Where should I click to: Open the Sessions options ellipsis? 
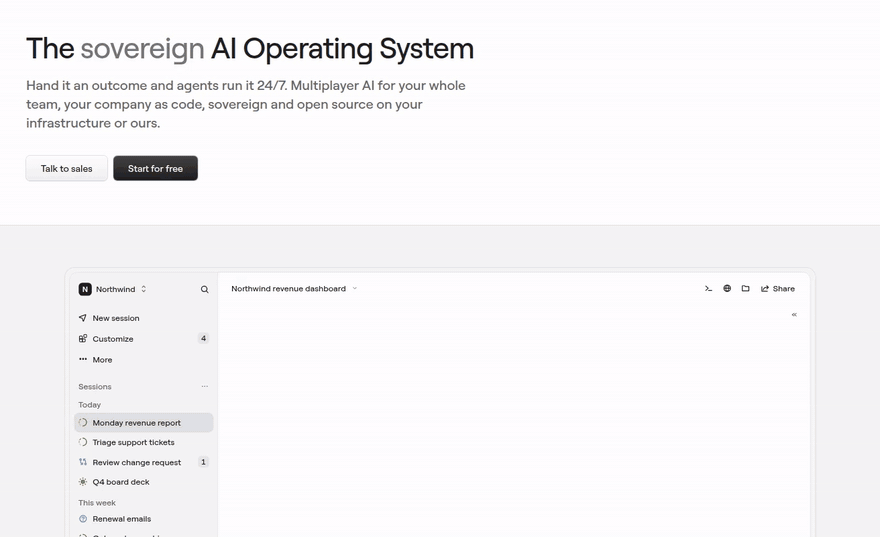pyautogui.click(x=205, y=387)
